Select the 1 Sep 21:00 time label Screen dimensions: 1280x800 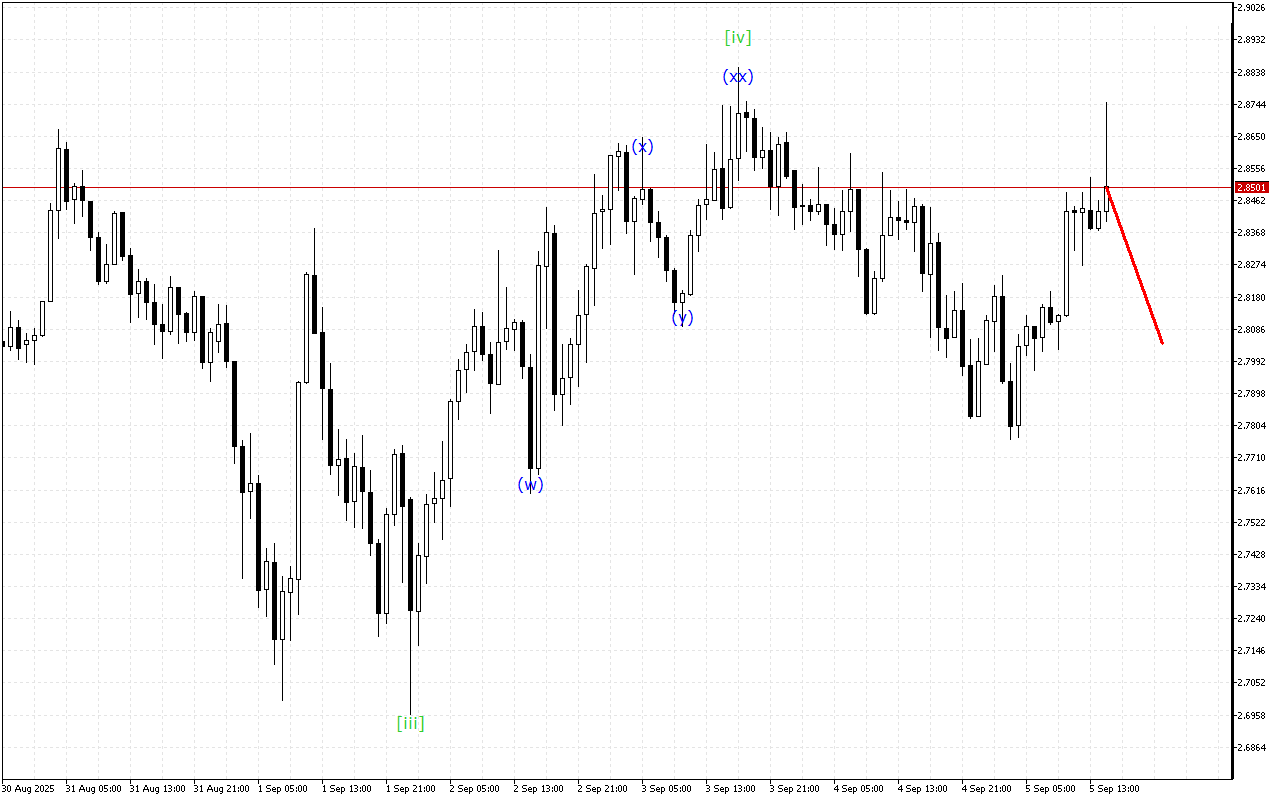pyautogui.click(x=410, y=789)
